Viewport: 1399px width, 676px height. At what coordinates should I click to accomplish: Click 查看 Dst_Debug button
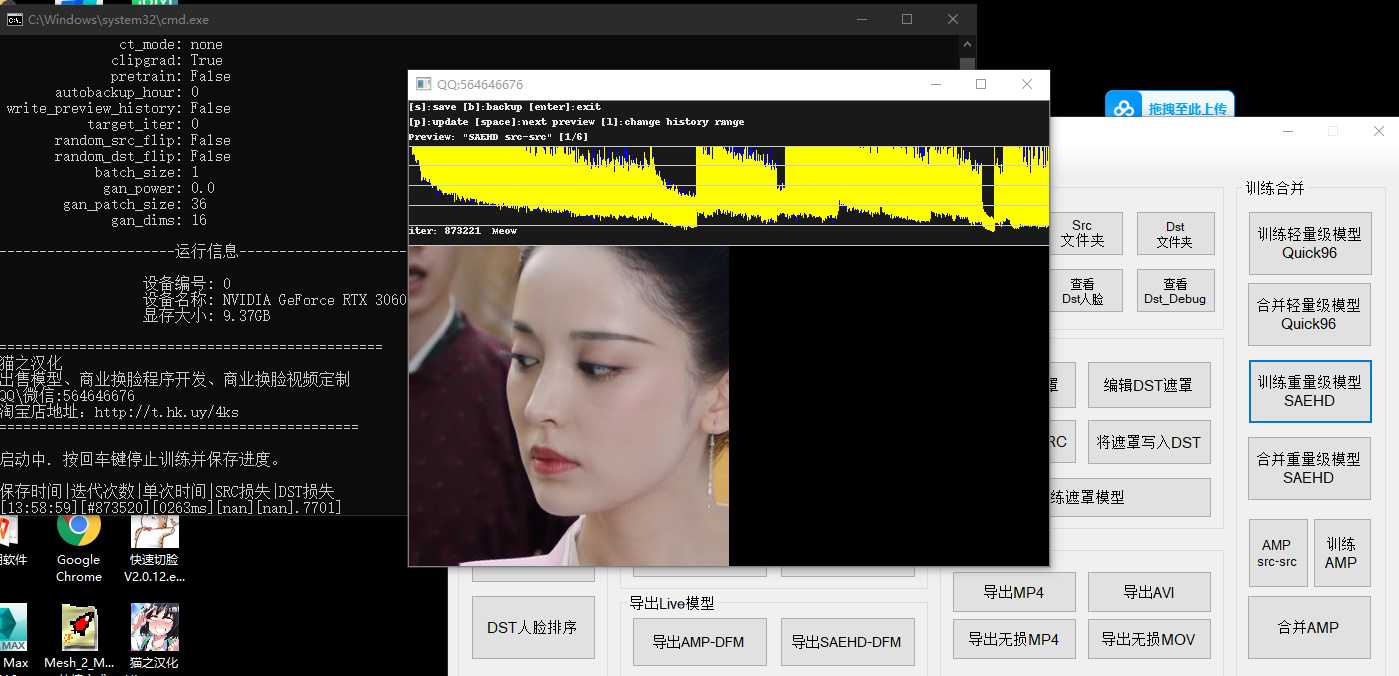(x=1175, y=291)
